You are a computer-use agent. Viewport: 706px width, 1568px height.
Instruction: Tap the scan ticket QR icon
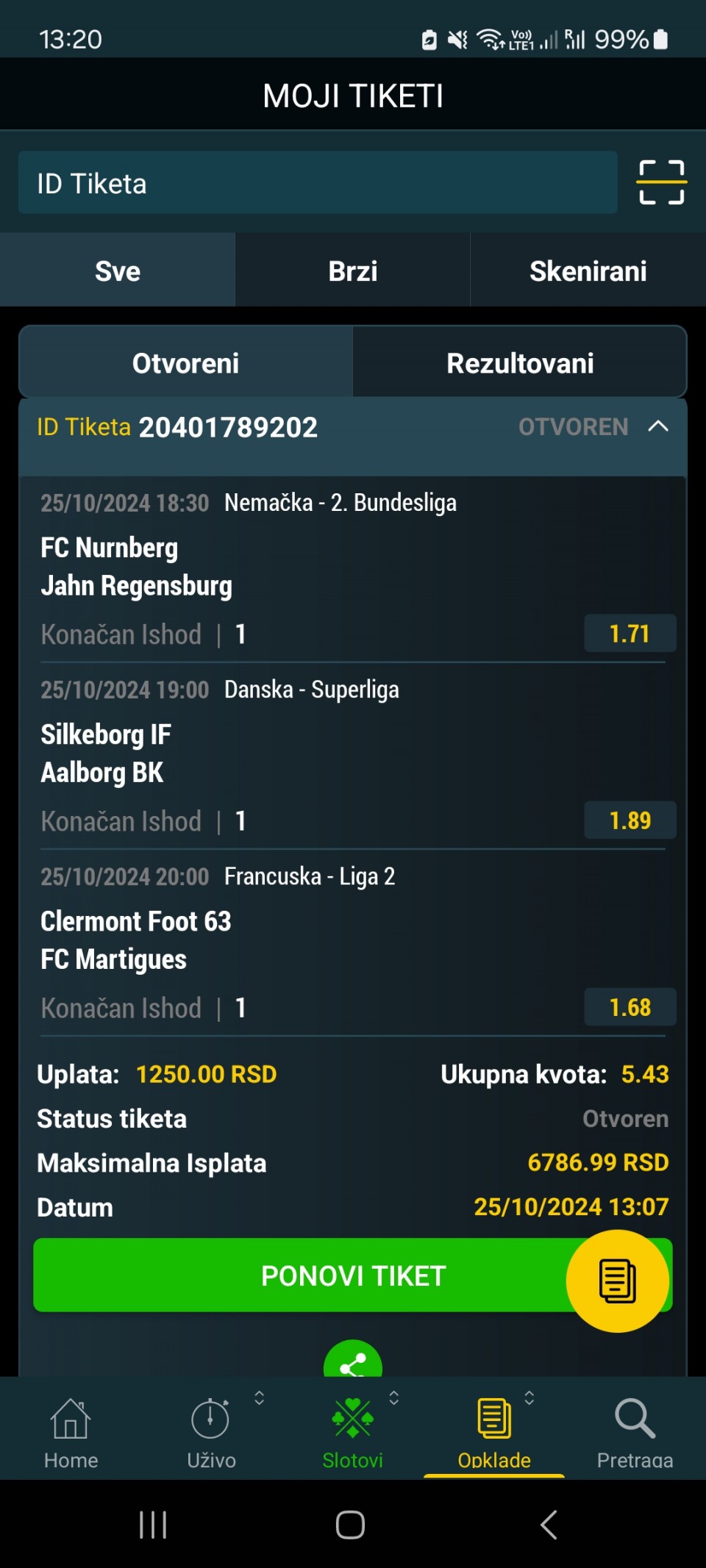(661, 182)
